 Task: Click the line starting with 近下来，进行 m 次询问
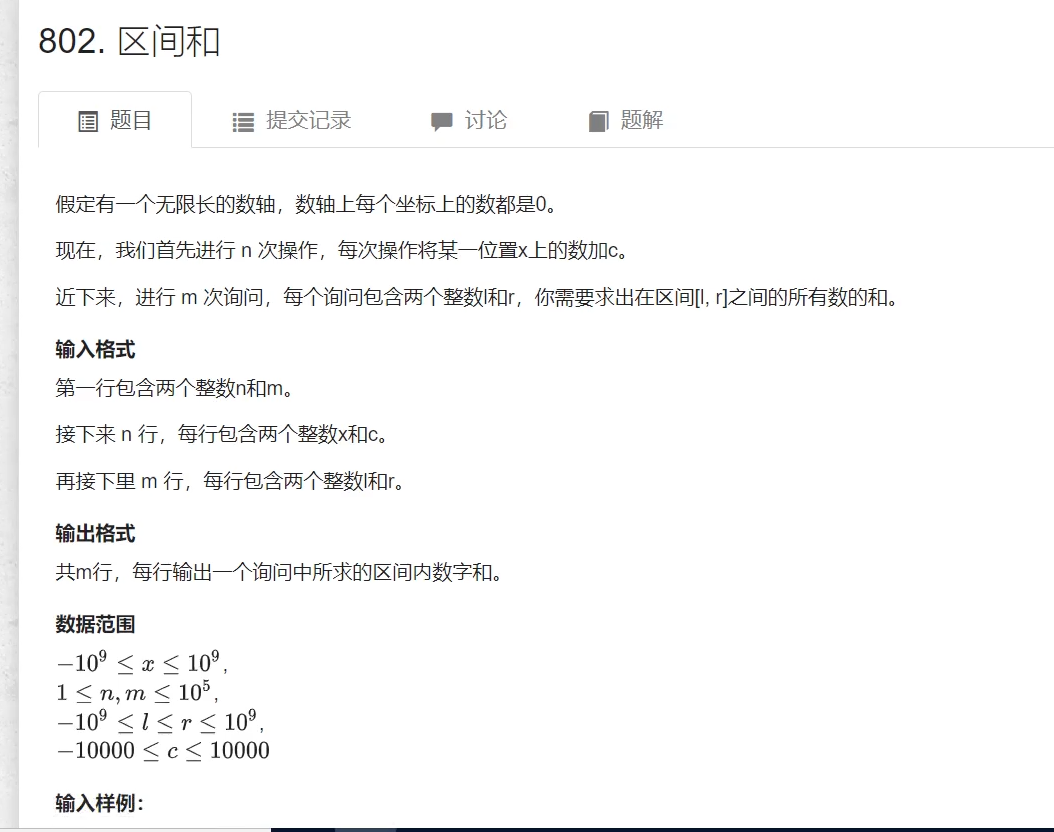(x=477, y=297)
